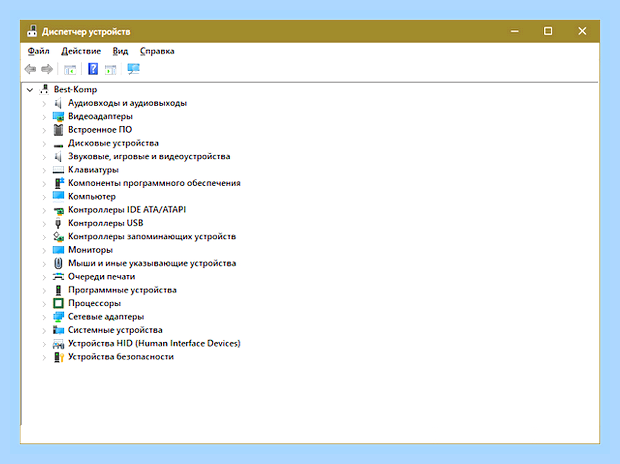
Task: Select the Очереди печати row text
Action: point(102,277)
